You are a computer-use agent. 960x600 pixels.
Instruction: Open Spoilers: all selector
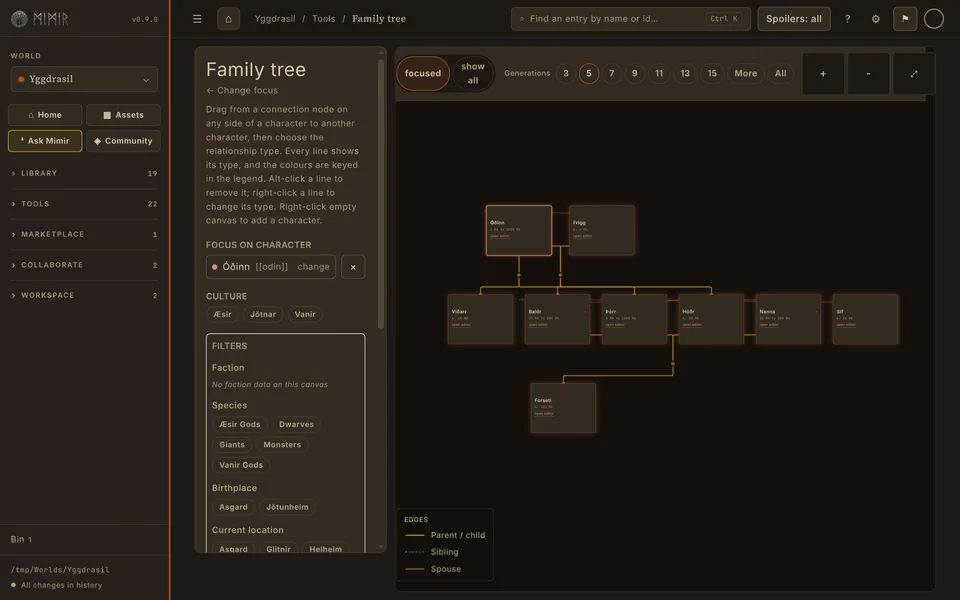[793, 19]
